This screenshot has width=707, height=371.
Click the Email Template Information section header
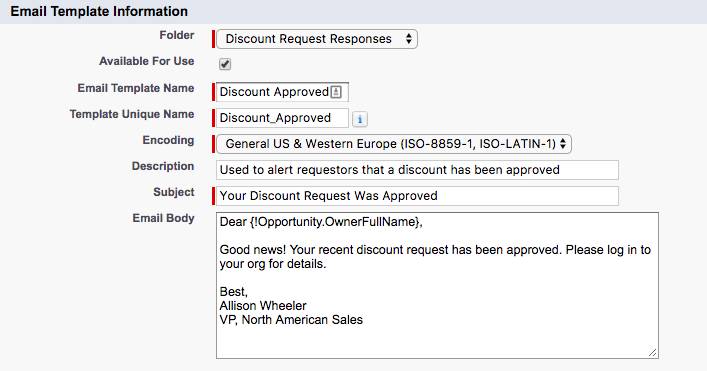click(x=99, y=11)
